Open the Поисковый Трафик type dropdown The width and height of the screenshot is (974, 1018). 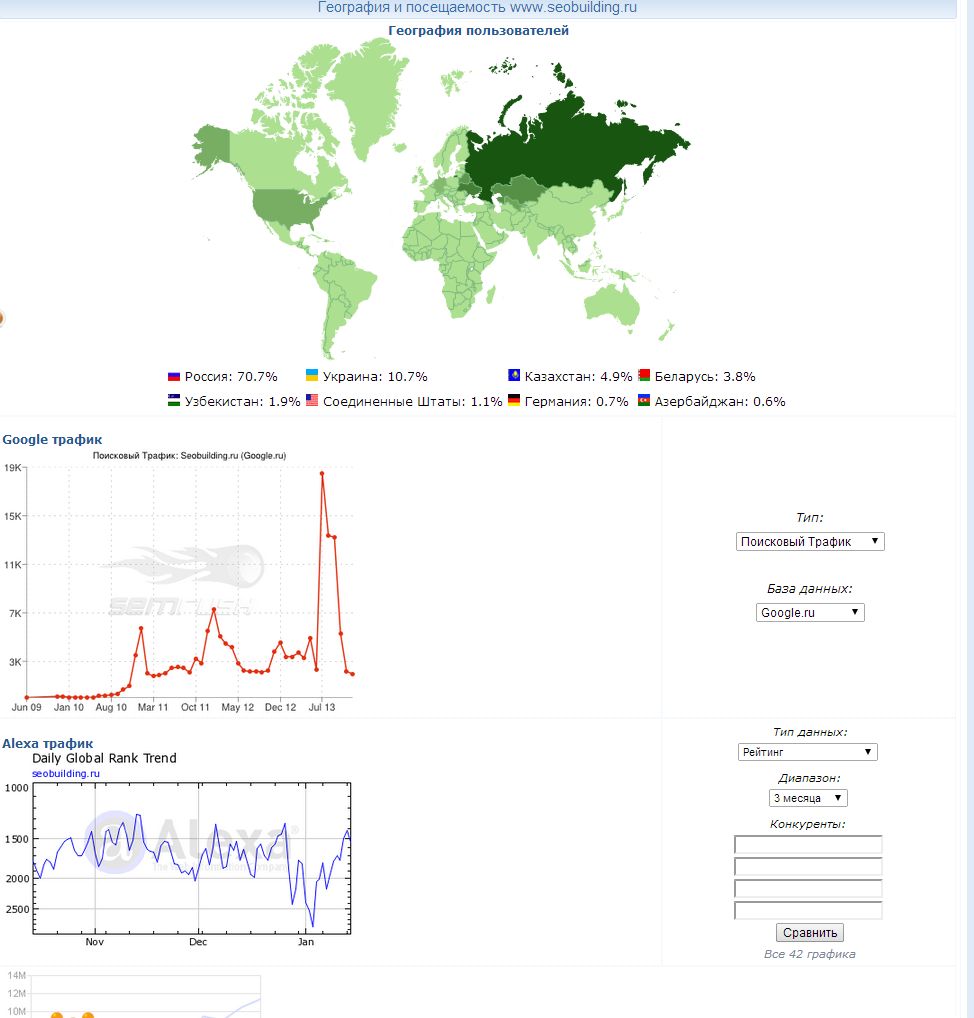tap(810, 542)
